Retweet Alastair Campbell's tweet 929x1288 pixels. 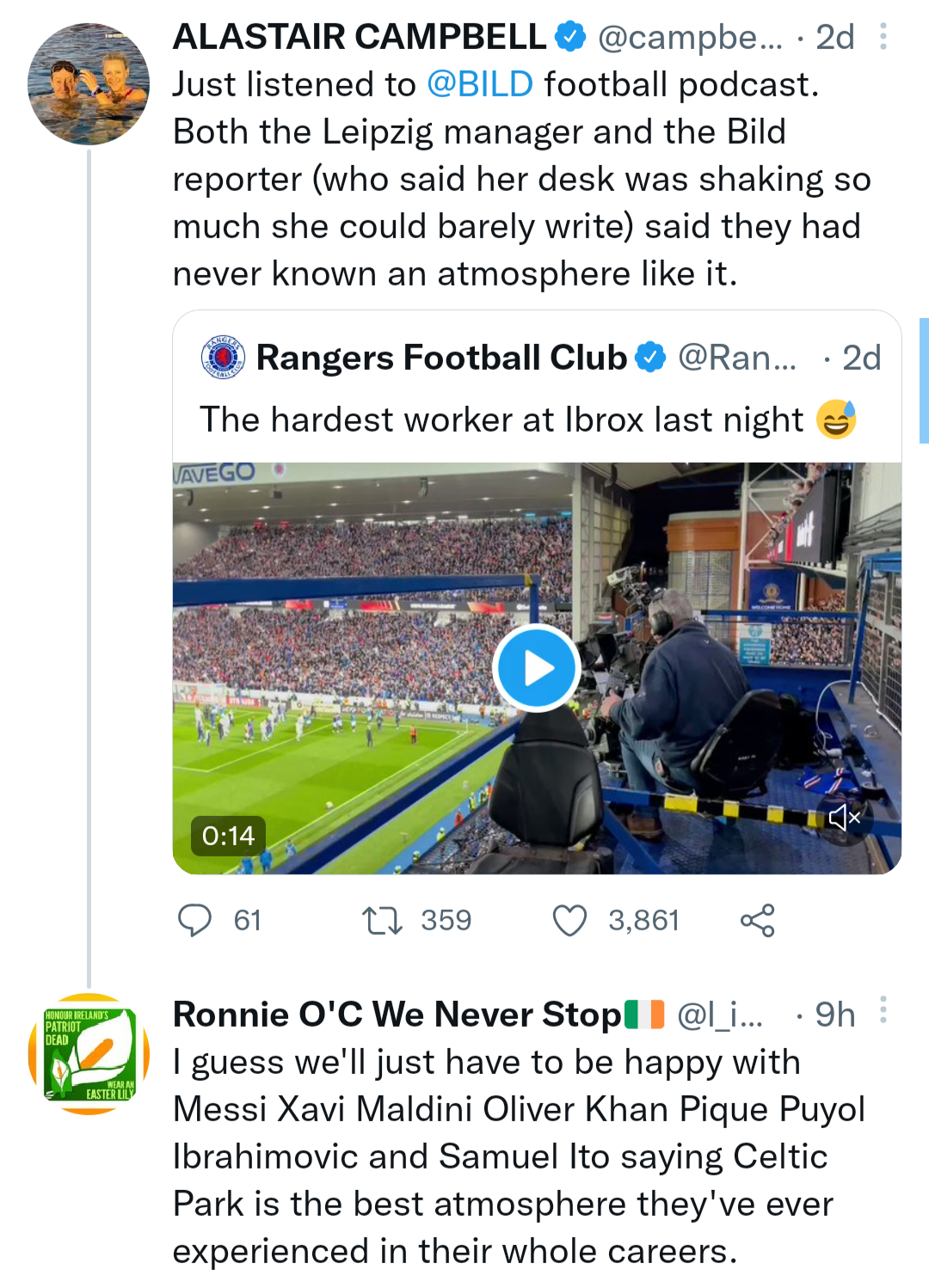click(382, 920)
